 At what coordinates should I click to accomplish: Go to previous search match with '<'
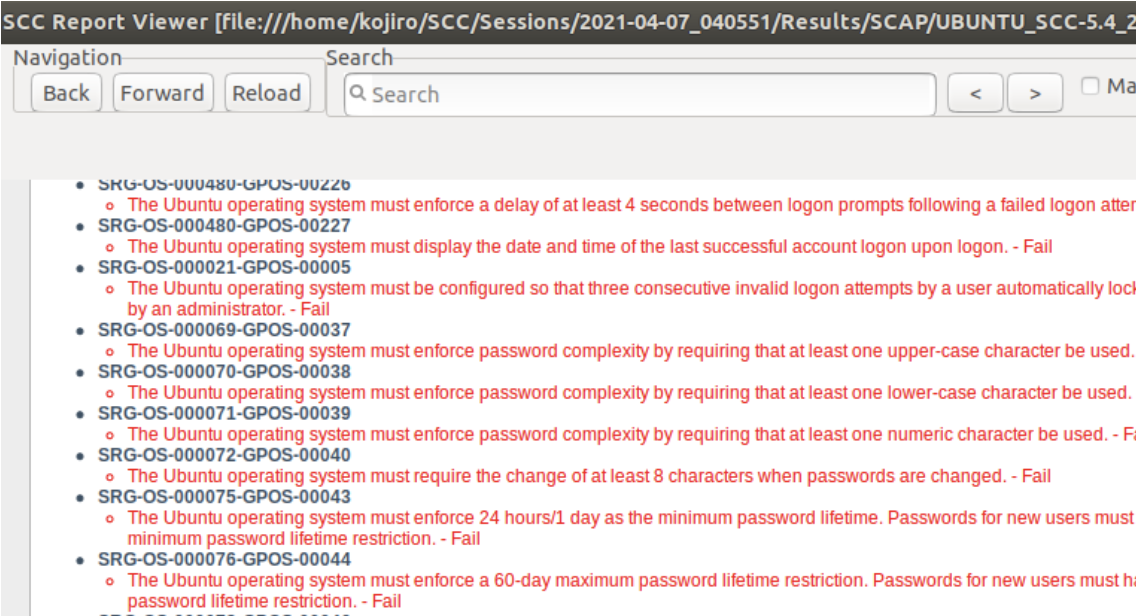pos(975,94)
